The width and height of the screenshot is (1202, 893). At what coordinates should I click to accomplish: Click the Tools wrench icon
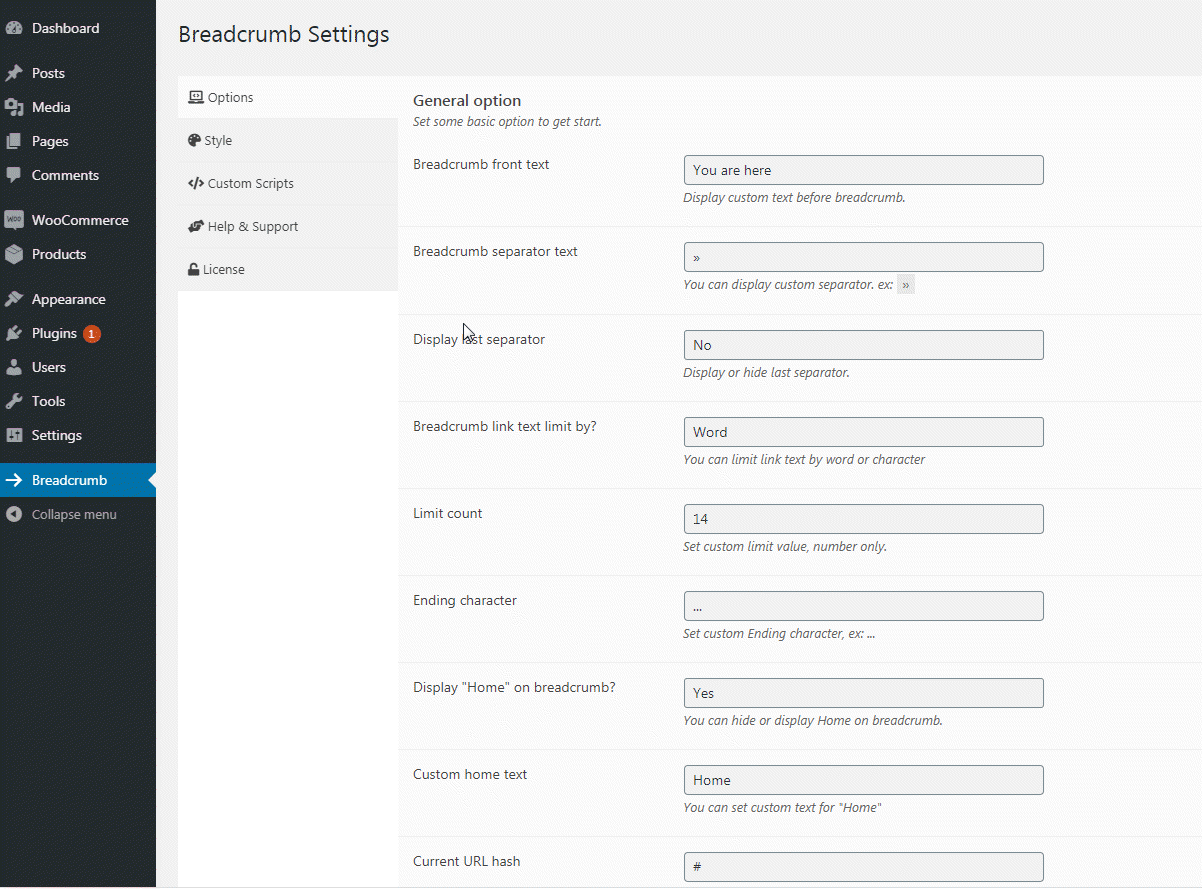point(14,401)
